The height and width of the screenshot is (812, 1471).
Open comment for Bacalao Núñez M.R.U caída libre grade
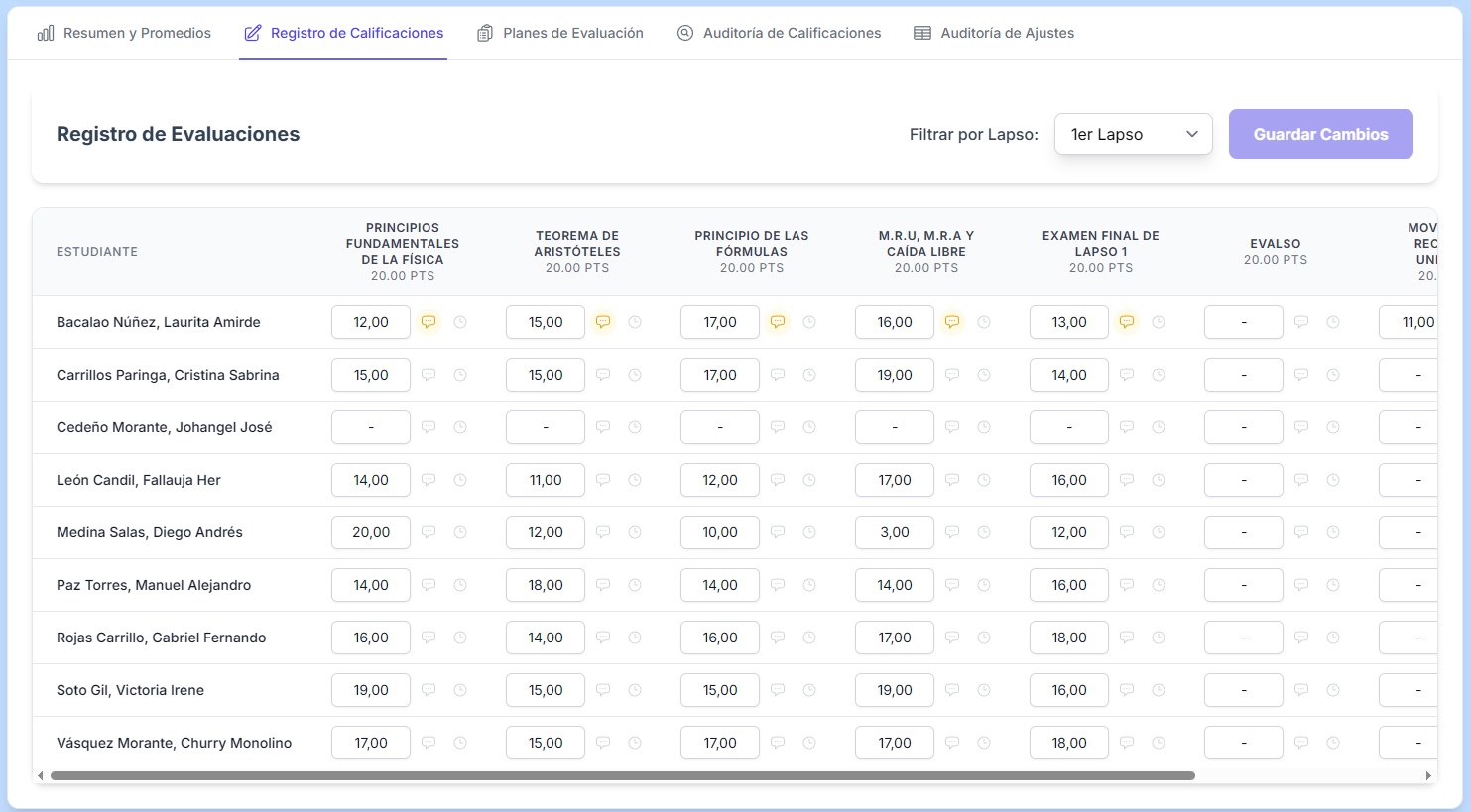pyautogui.click(x=952, y=322)
